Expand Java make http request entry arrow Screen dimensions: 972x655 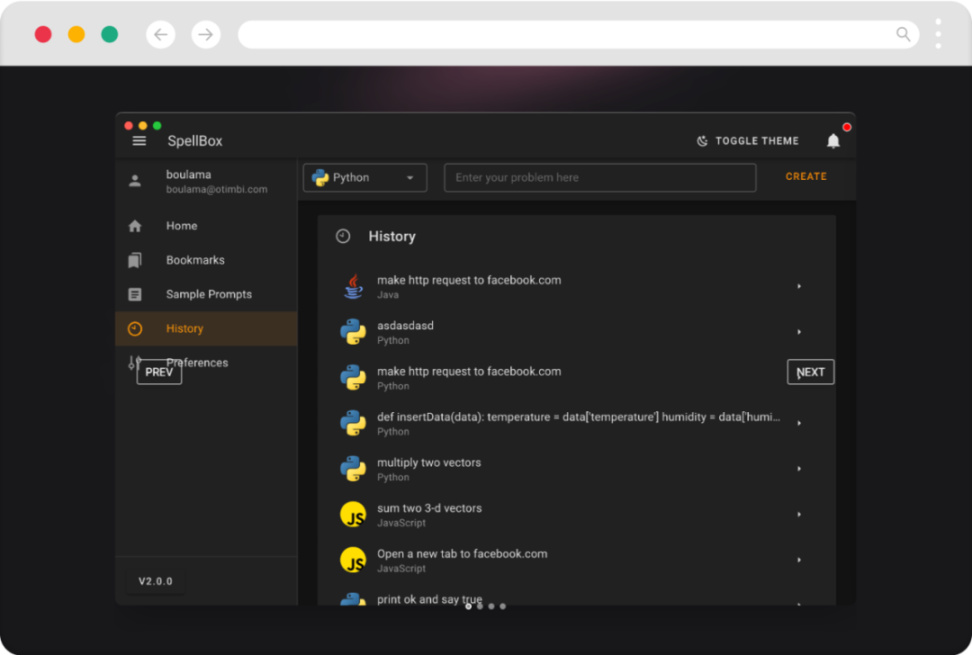click(799, 286)
